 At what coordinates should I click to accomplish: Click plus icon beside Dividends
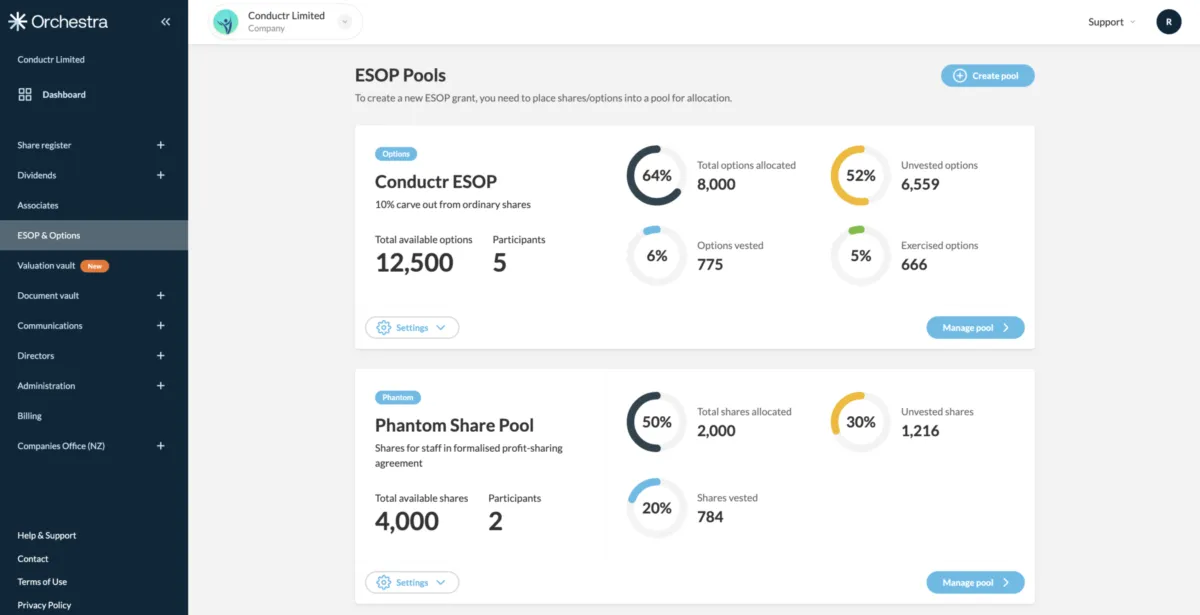tap(161, 175)
